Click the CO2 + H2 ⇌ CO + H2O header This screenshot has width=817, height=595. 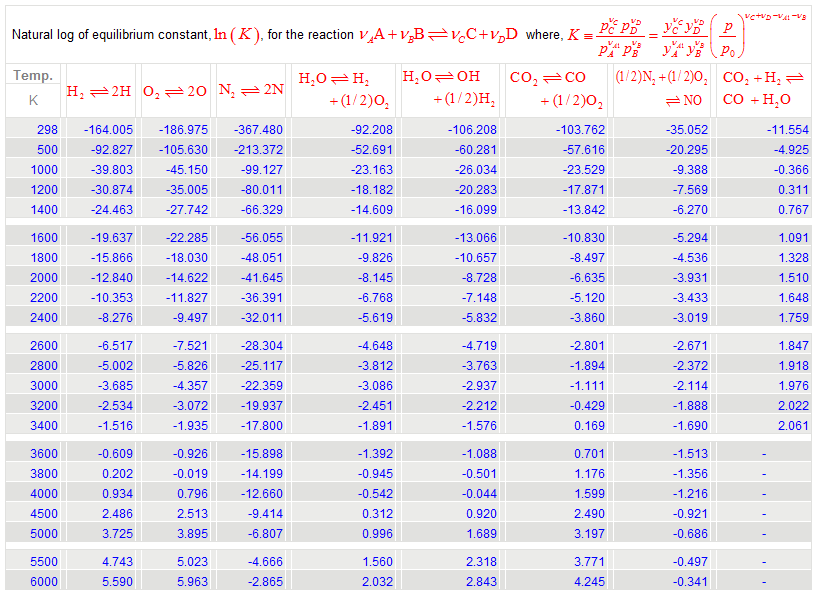(x=763, y=88)
